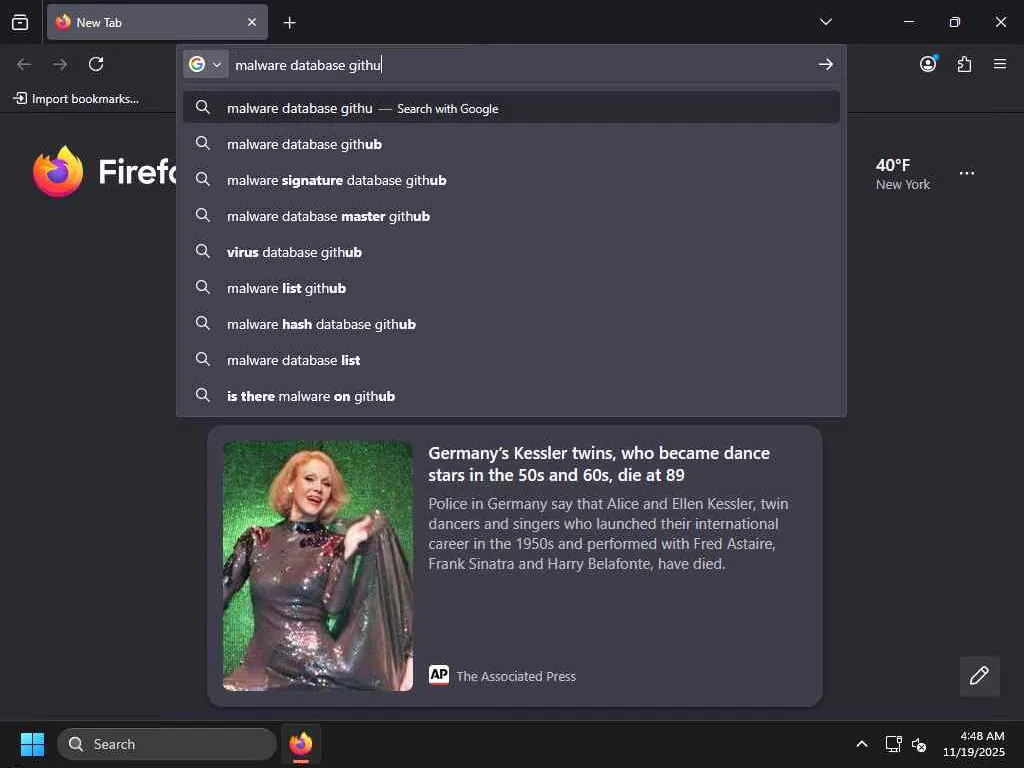Open the Firefox account icon
The height and width of the screenshot is (768, 1024).
[928, 64]
